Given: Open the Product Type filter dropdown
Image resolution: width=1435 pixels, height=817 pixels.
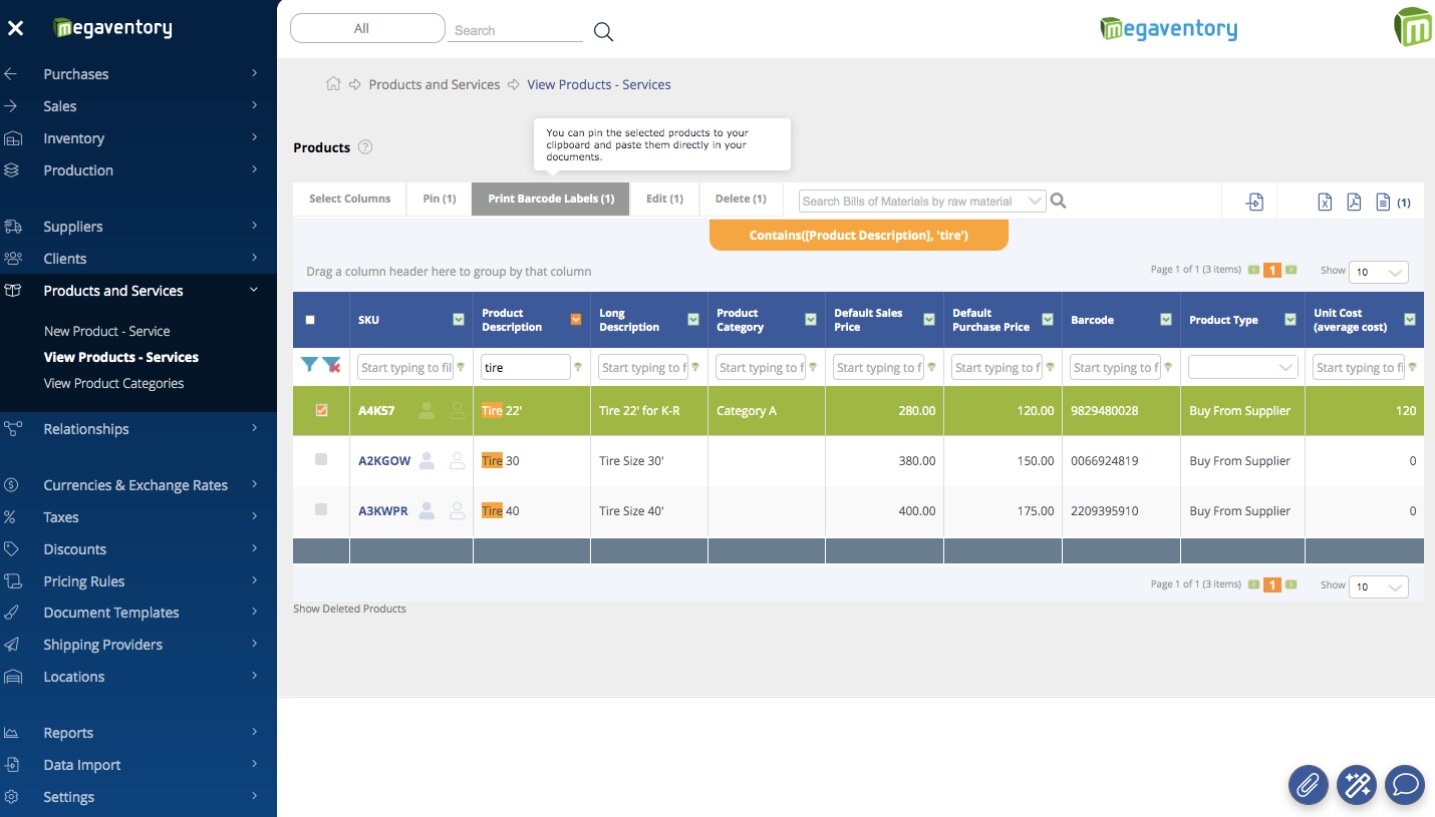Looking at the screenshot, I should [1241, 368].
